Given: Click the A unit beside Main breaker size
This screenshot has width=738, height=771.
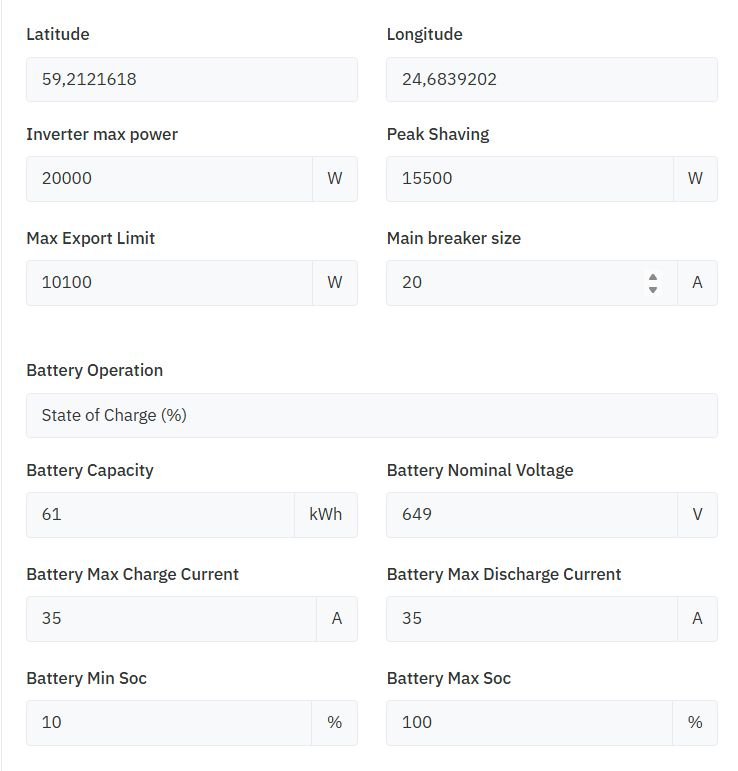Looking at the screenshot, I should pos(697,283).
